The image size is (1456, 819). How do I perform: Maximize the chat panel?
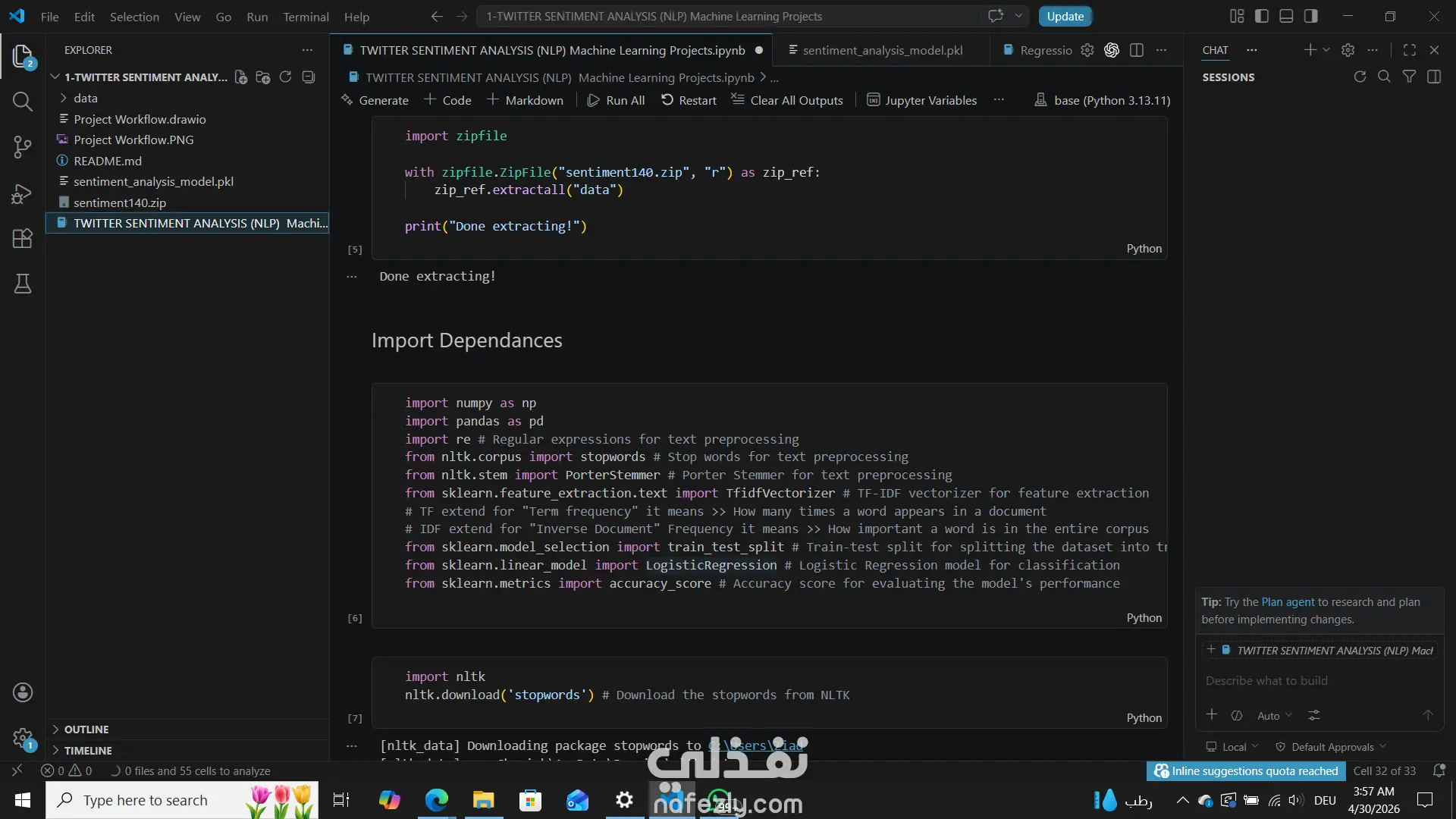coord(1410,50)
